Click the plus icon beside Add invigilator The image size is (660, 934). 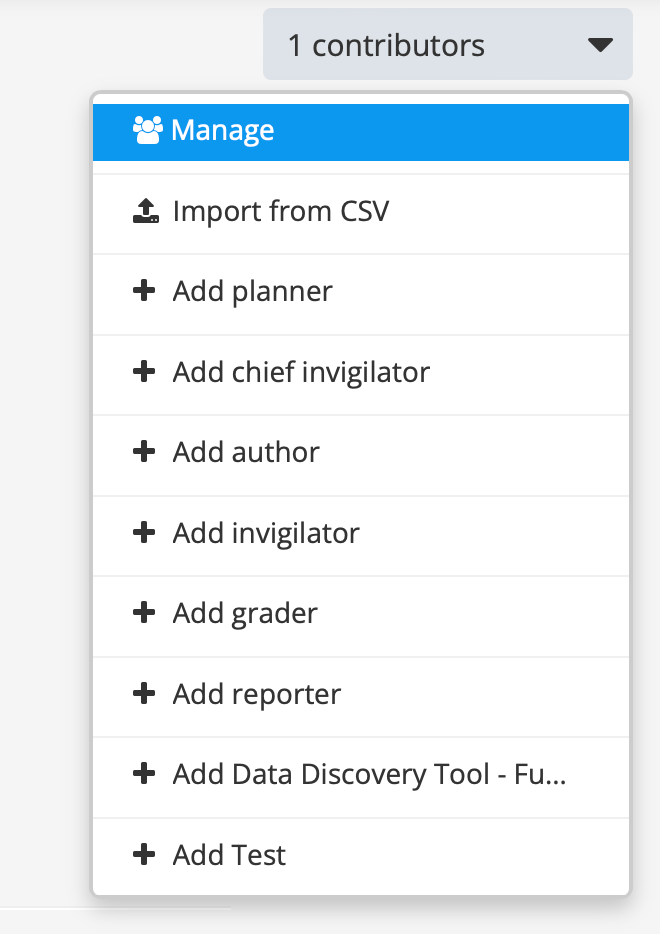144,532
